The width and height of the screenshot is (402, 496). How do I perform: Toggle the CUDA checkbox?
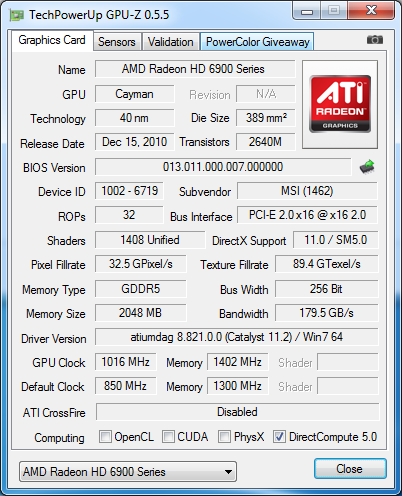pyautogui.click(x=168, y=436)
